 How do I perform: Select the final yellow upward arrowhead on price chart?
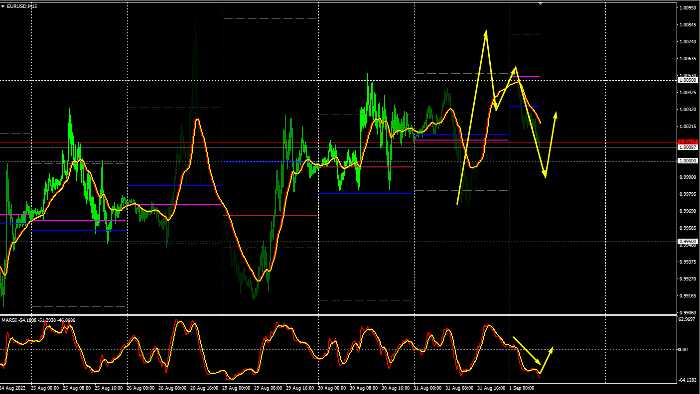pos(556,115)
